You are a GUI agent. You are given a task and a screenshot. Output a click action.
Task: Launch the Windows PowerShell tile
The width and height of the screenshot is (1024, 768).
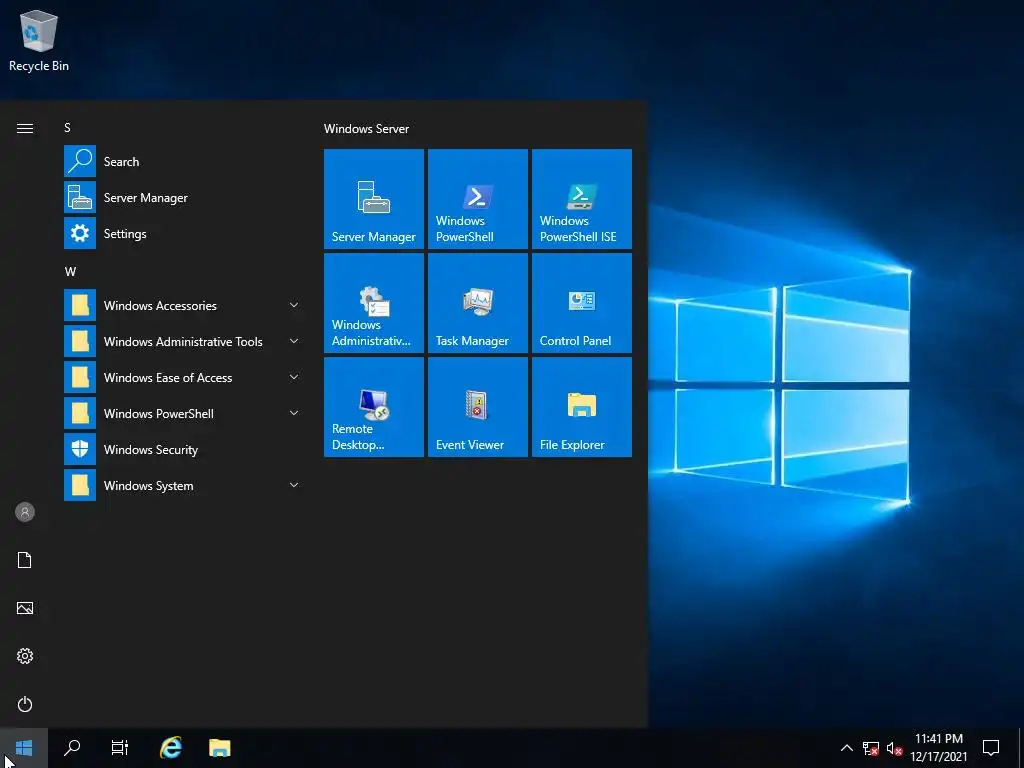(477, 199)
